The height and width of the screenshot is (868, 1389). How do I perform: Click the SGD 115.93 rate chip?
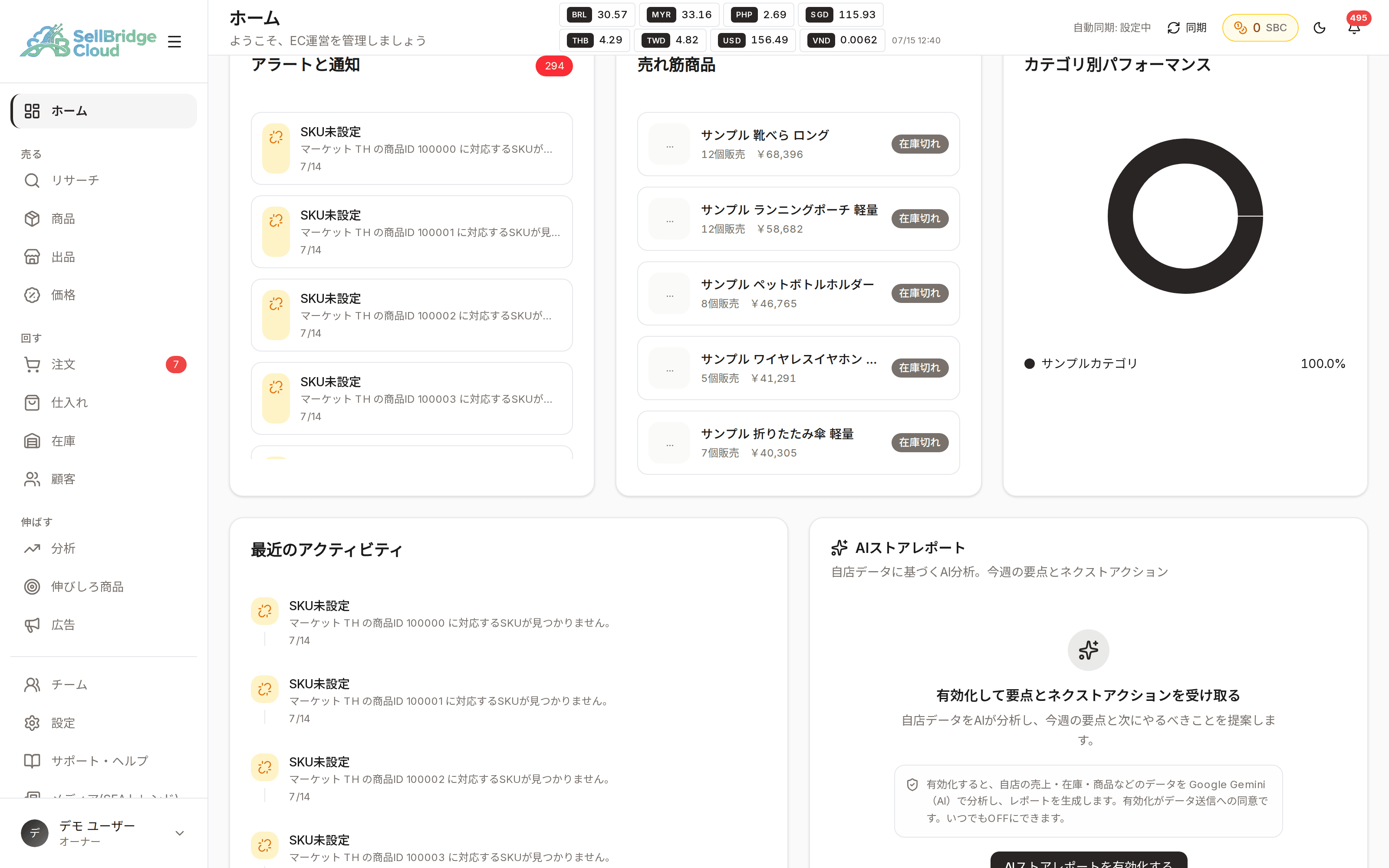841,15
